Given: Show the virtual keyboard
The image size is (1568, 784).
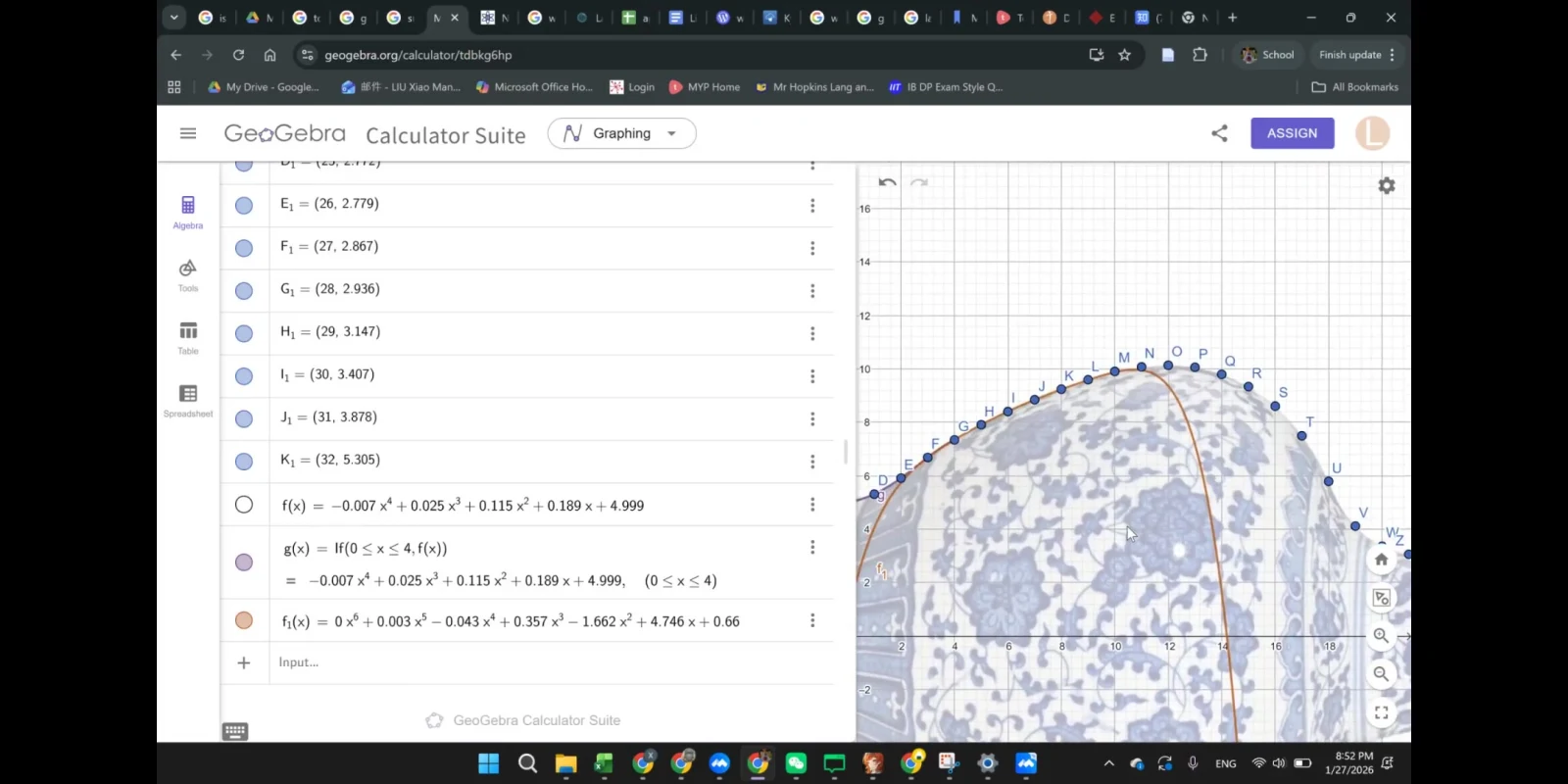Looking at the screenshot, I should 235,731.
